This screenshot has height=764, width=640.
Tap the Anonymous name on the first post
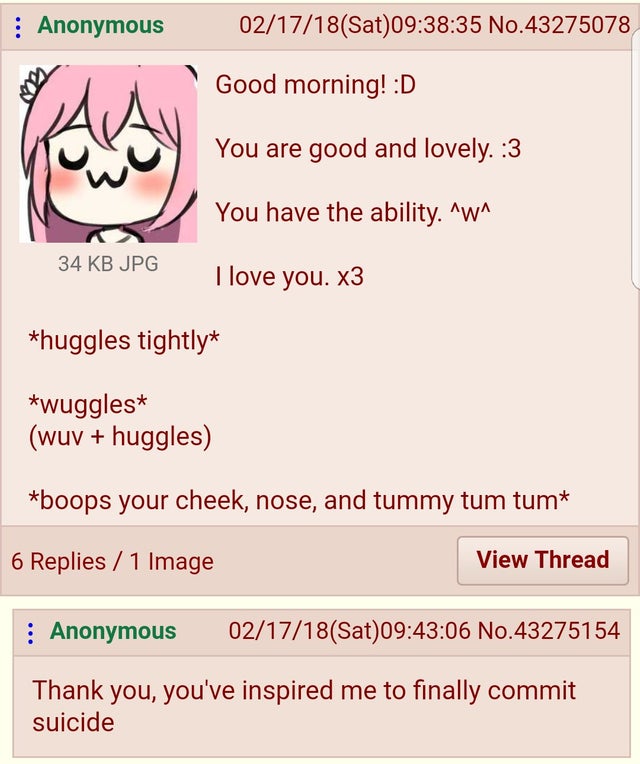[100, 25]
